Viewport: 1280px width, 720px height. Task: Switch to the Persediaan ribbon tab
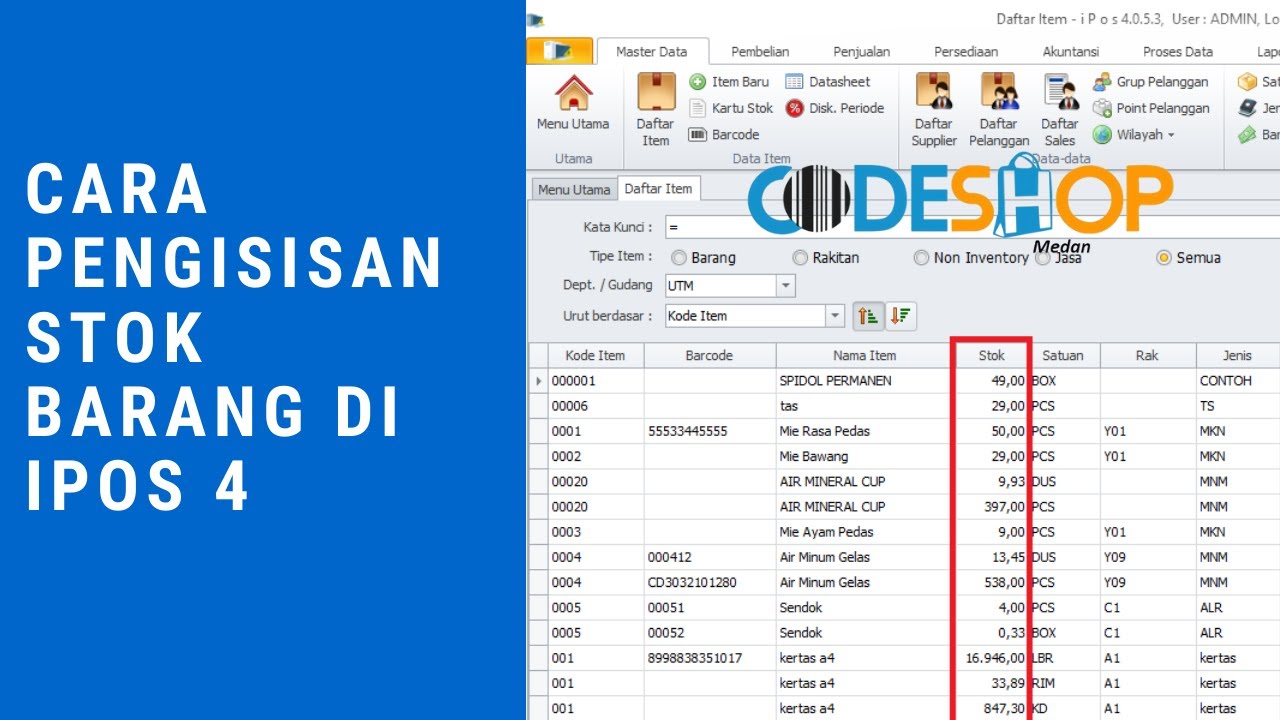point(966,52)
